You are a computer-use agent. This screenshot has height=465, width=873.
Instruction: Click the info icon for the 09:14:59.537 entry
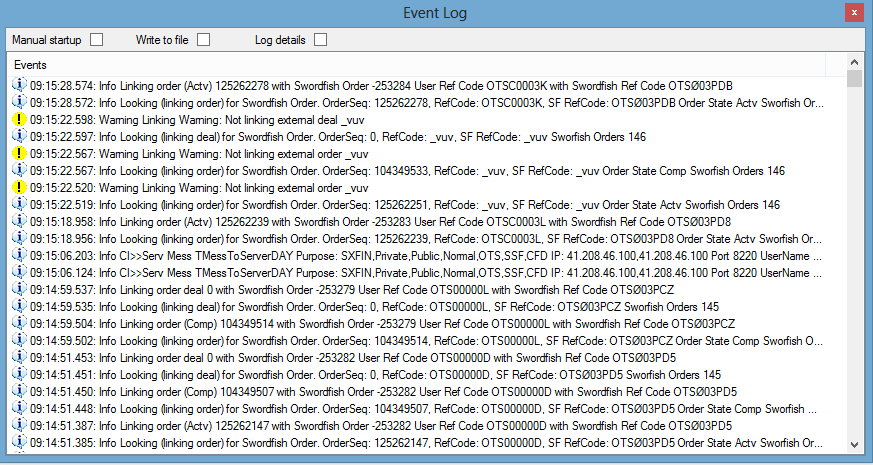tap(18, 289)
